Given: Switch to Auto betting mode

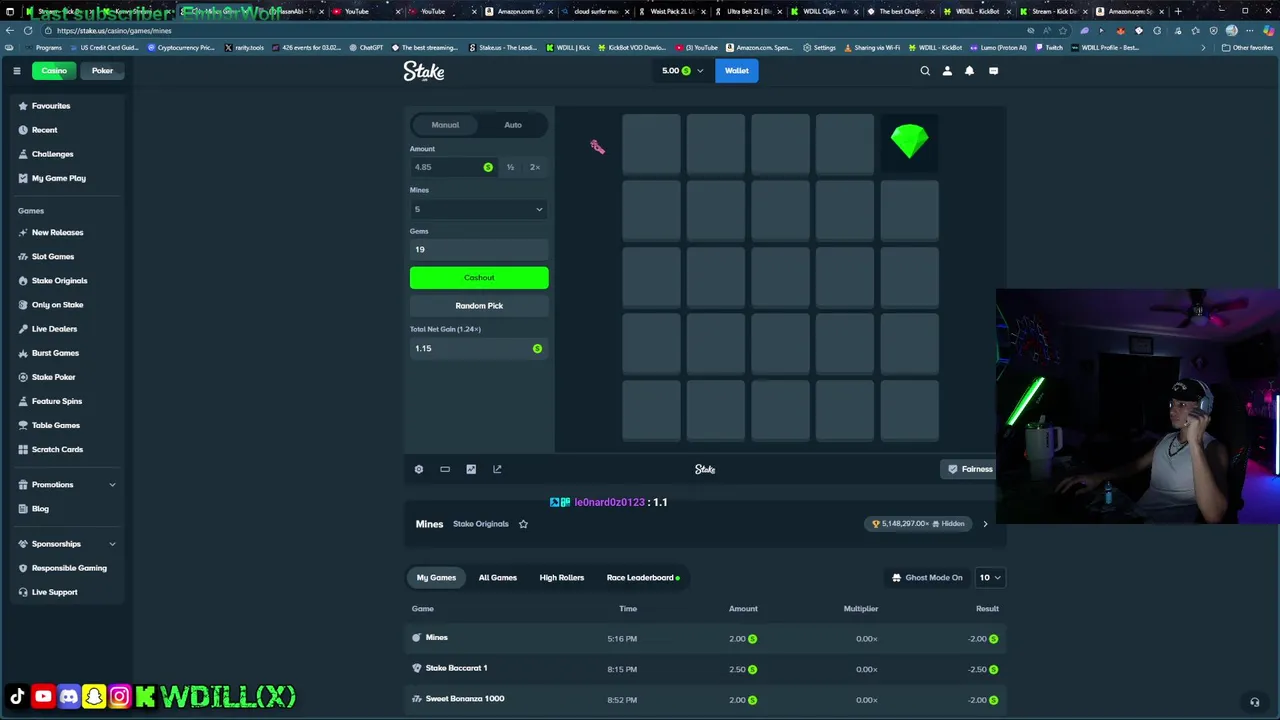Looking at the screenshot, I should pyautogui.click(x=513, y=125).
